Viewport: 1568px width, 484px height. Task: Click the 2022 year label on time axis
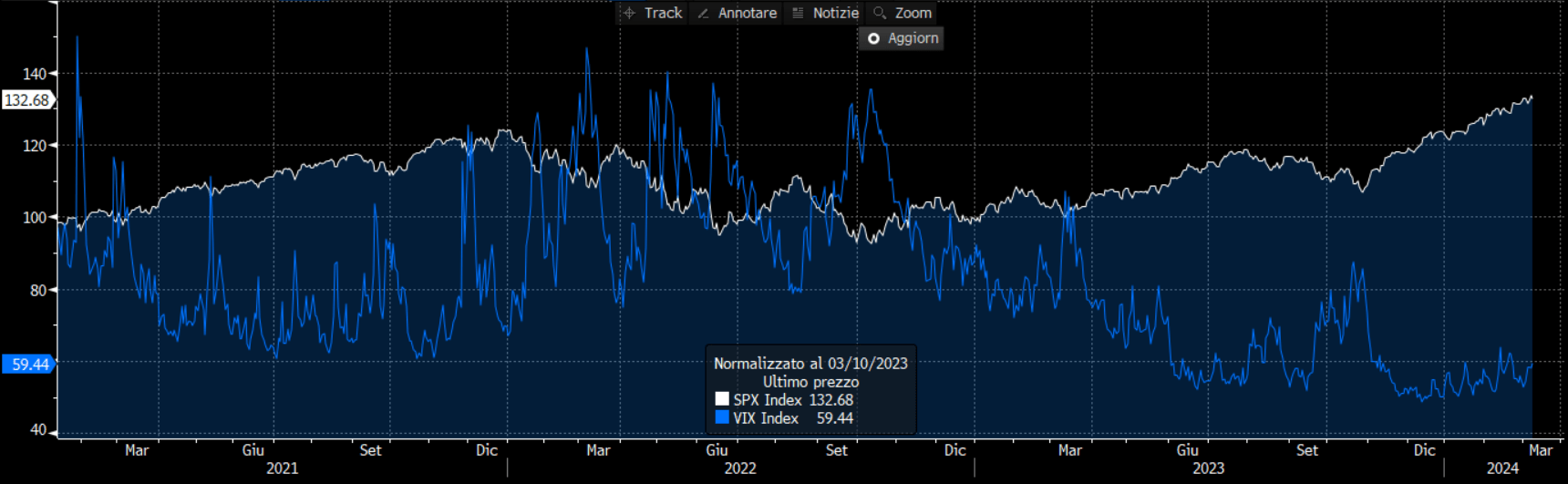(740, 469)
